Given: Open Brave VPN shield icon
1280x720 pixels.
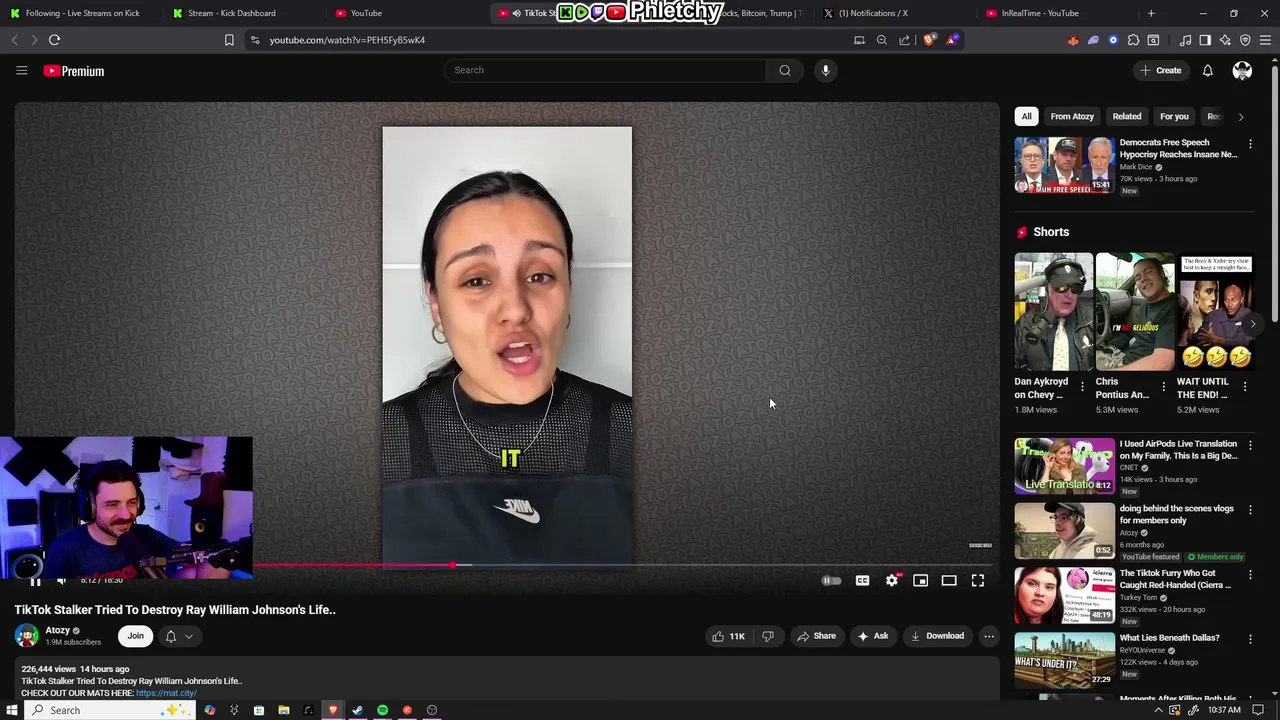Looking at the screenshot, I should [1245, 40].
